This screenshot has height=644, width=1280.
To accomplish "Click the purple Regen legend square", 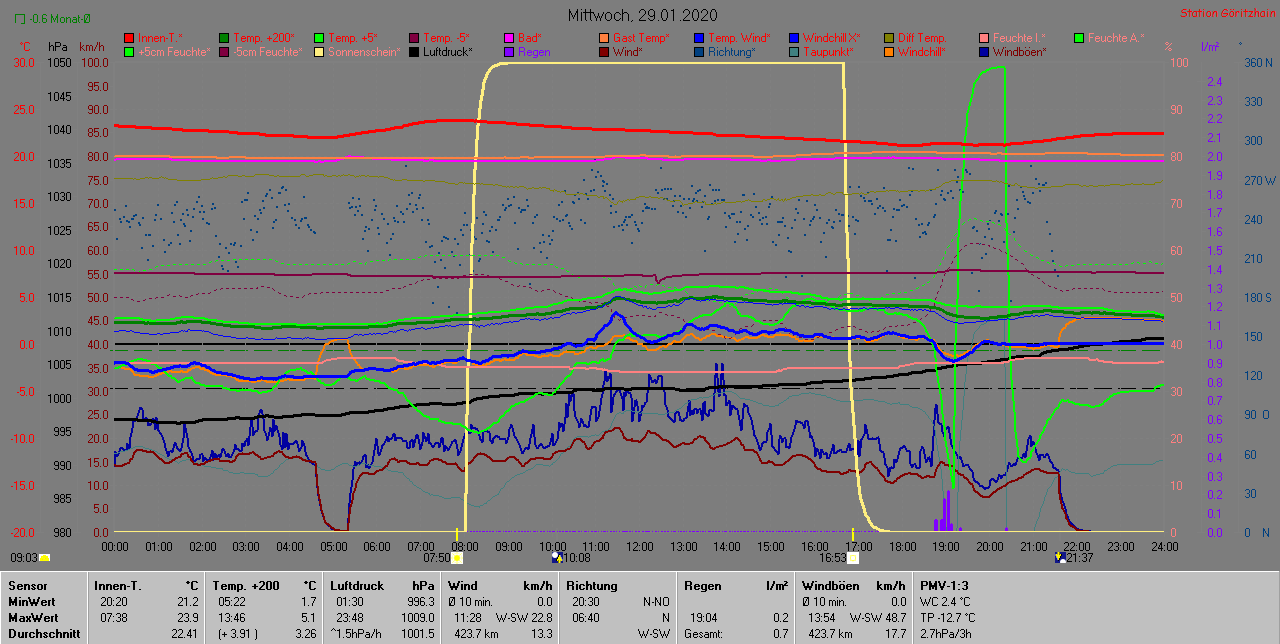I will (510, 51).
